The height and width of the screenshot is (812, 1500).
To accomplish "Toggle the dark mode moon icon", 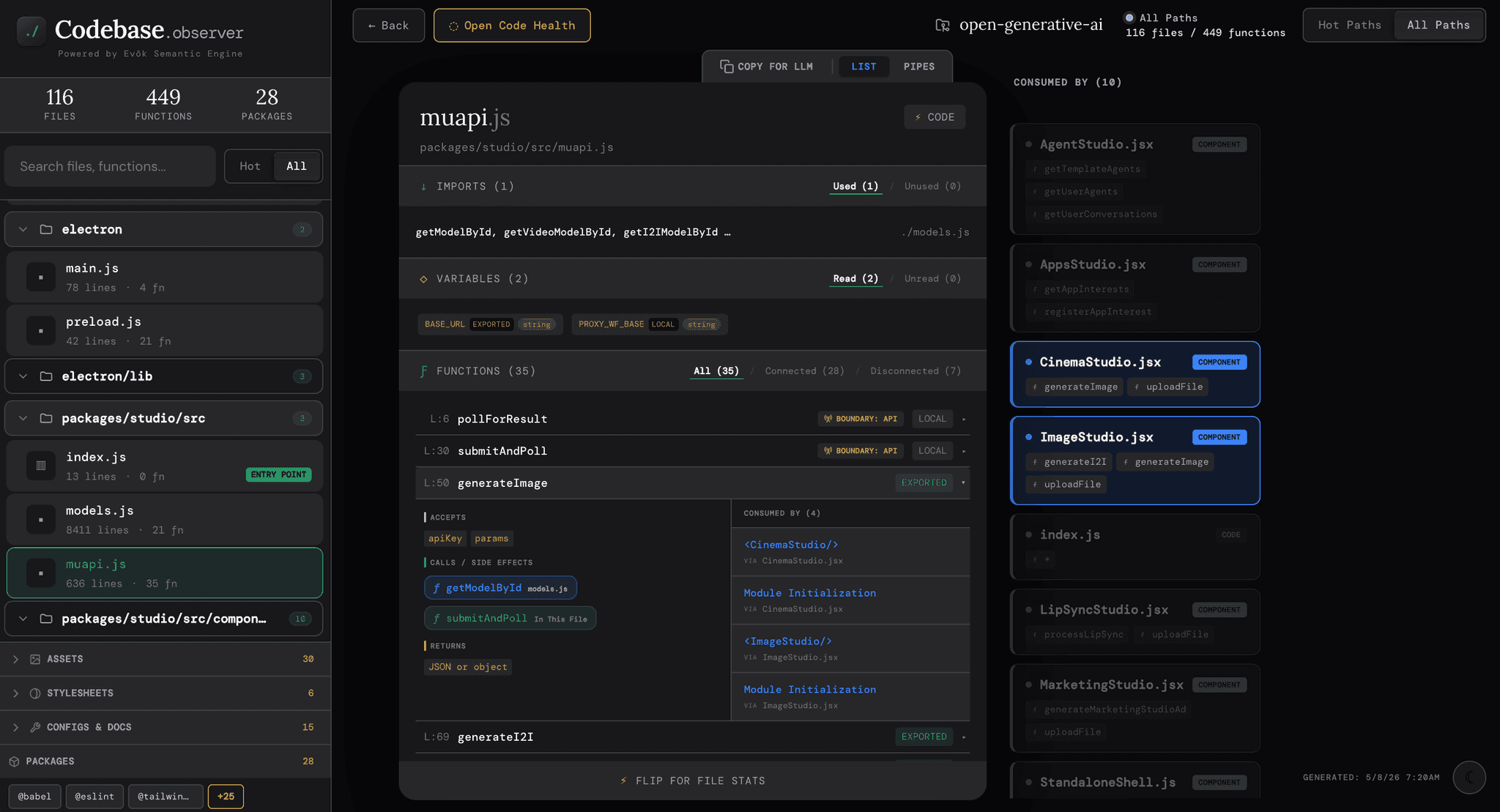I will tap(1469, 778).
